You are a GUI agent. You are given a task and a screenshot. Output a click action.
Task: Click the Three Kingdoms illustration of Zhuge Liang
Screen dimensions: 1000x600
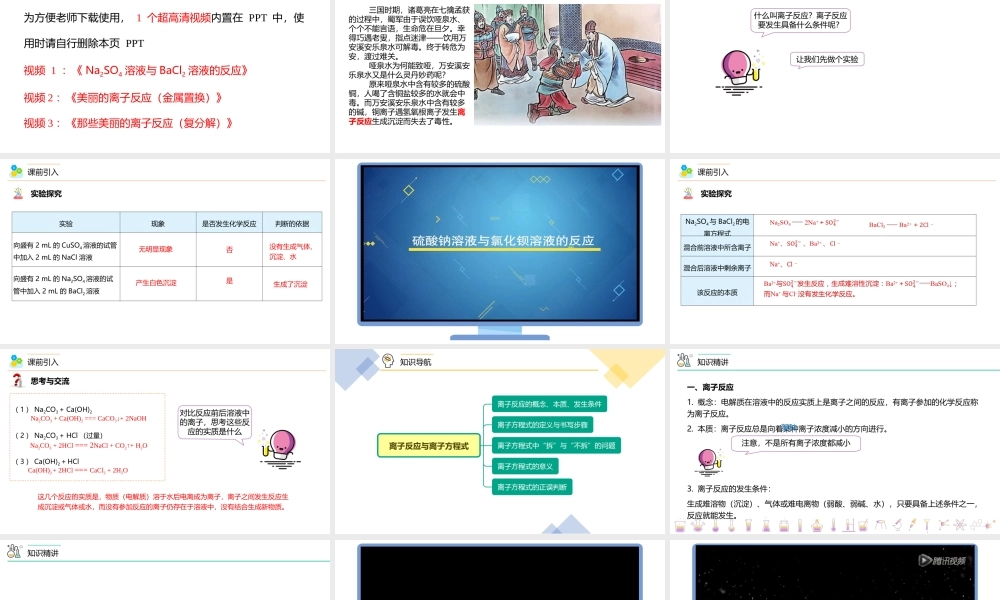point(567,64)
